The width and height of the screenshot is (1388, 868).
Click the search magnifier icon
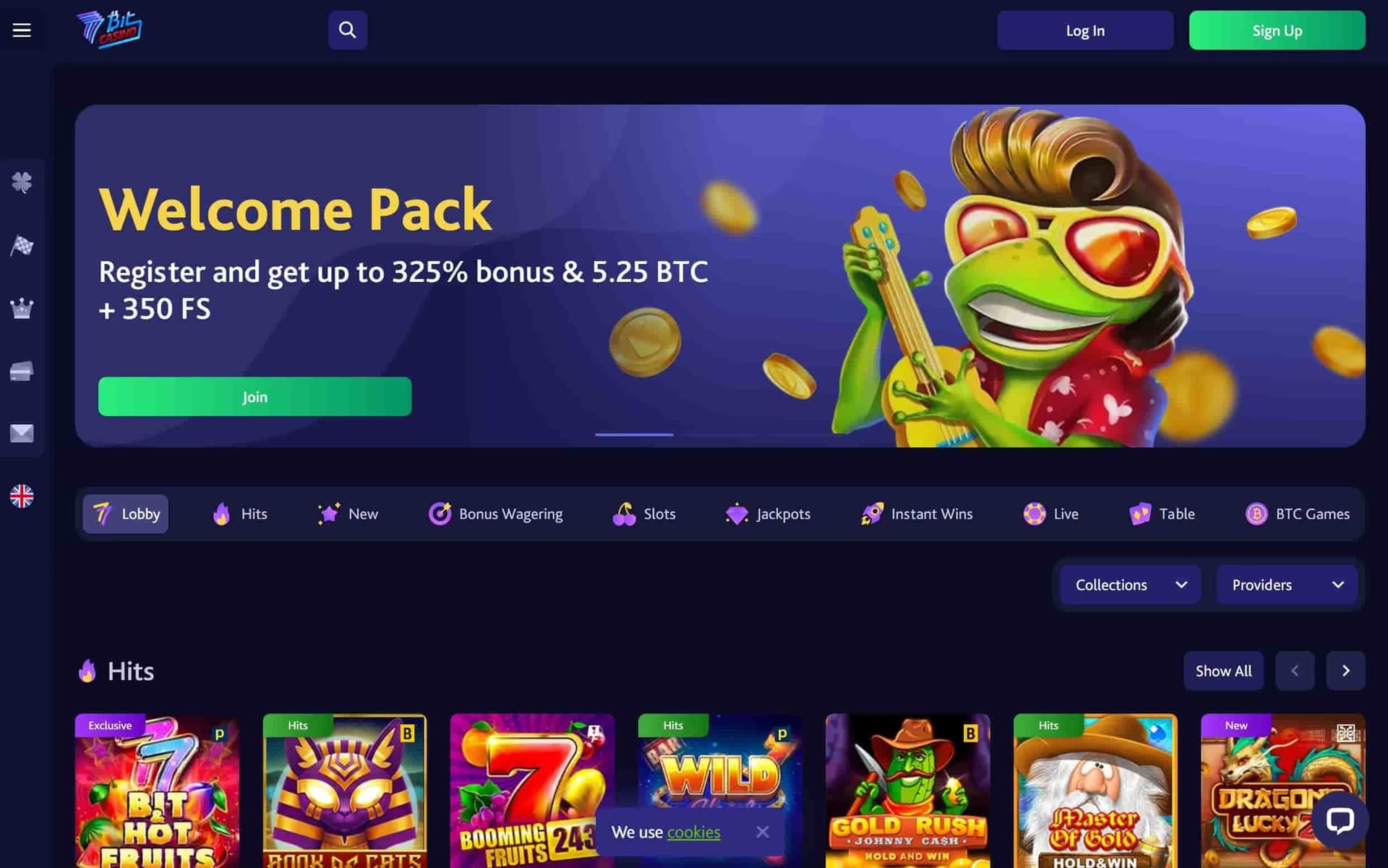coord(348,30)
